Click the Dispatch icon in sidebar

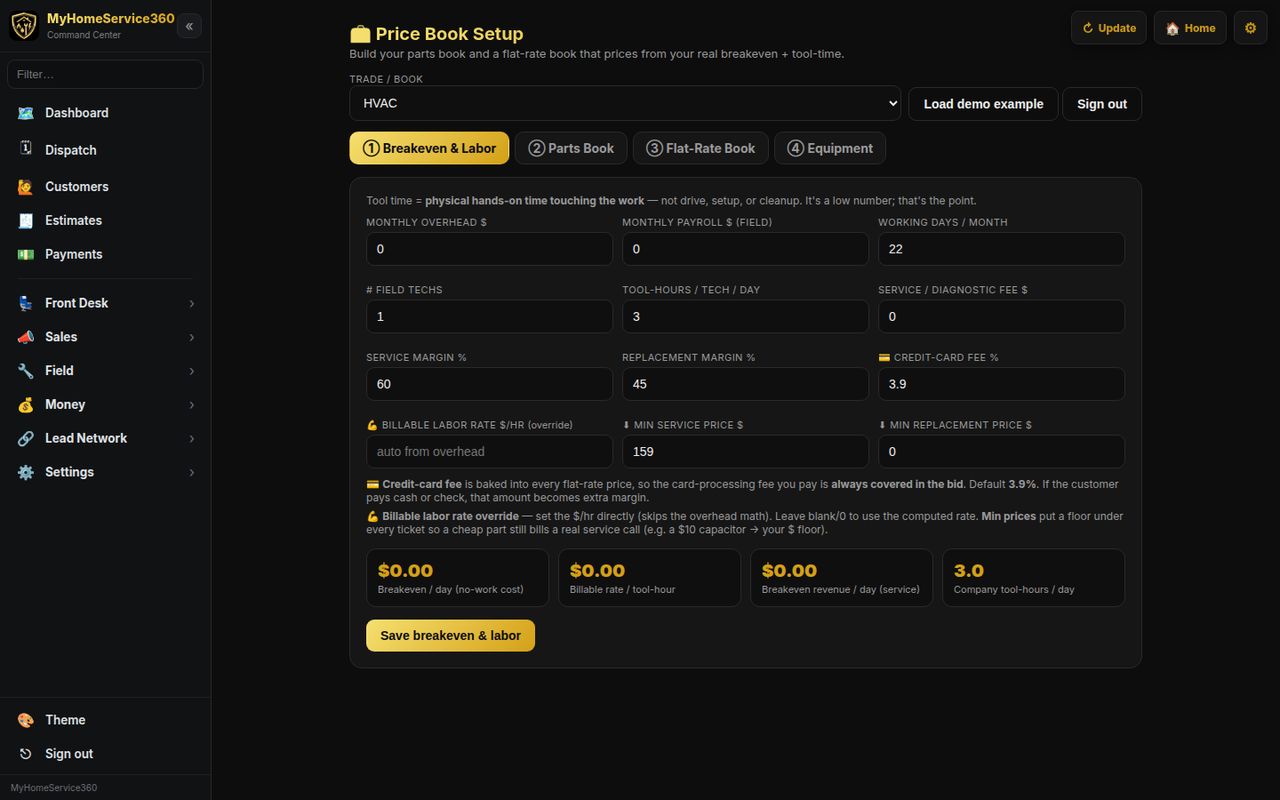coord(26,149)
